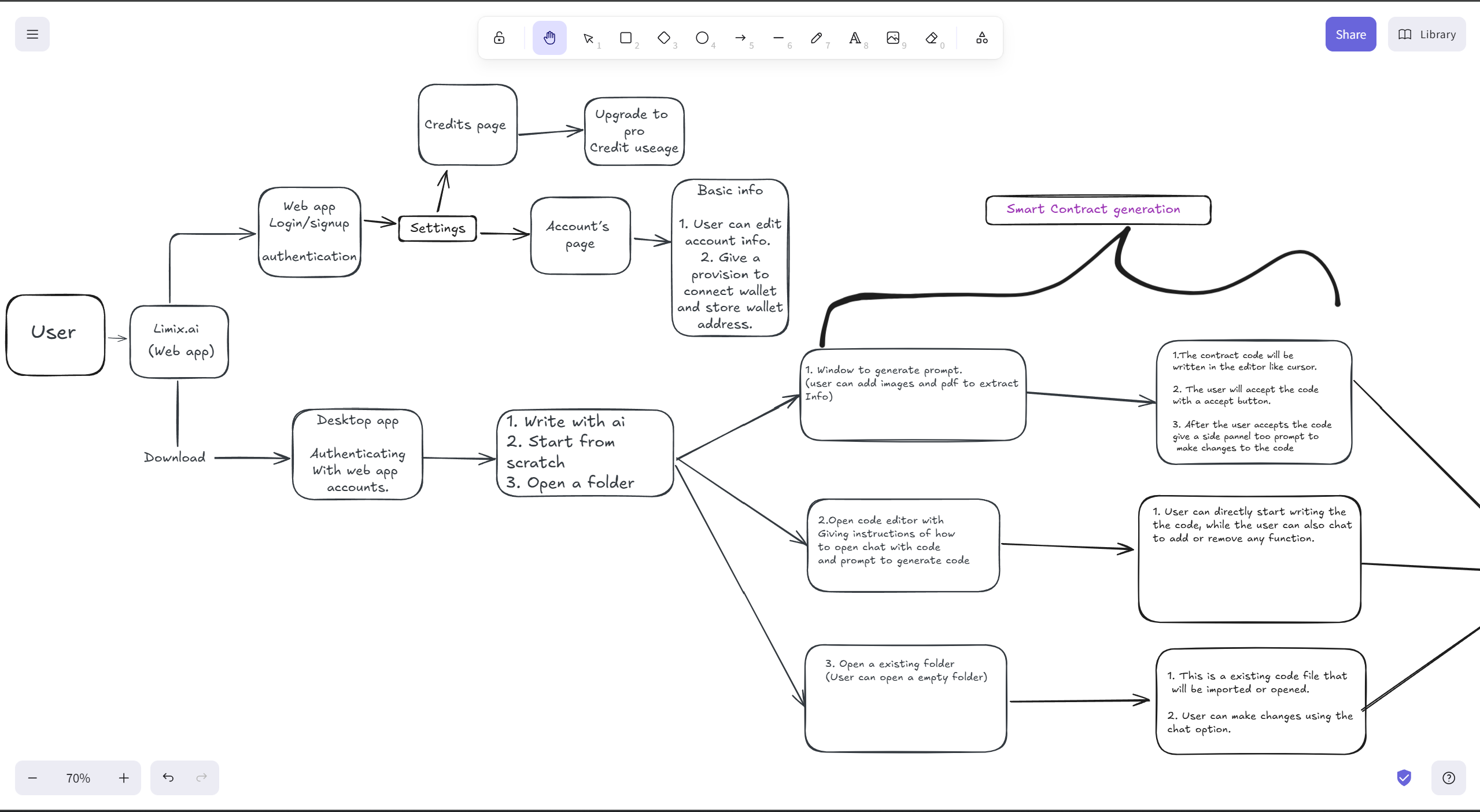Select the Eraser tool
This screenshot has height=812, width=1480.
(x=932, y=38)
